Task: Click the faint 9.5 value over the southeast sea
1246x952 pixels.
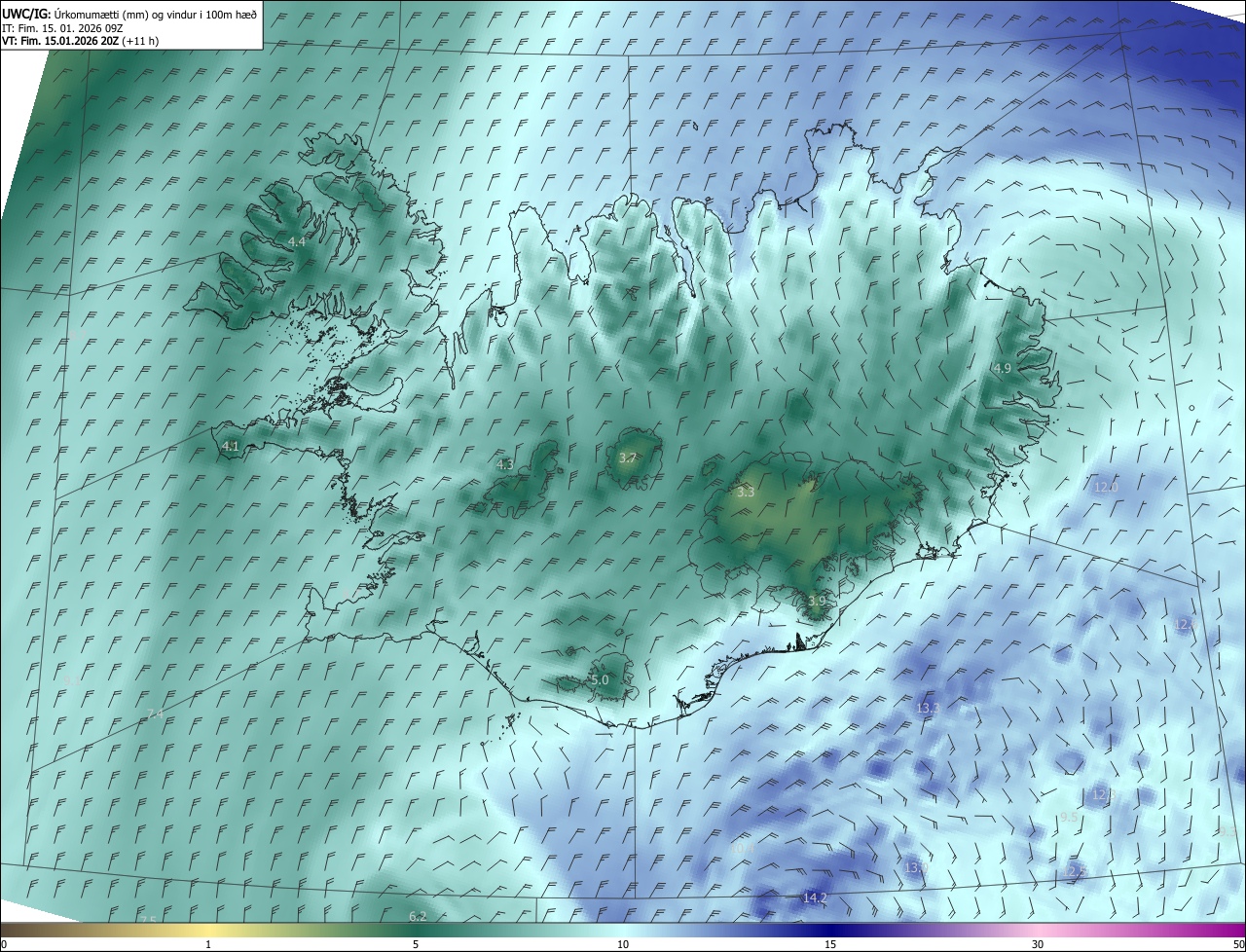Action: [x=1069, y=818]
